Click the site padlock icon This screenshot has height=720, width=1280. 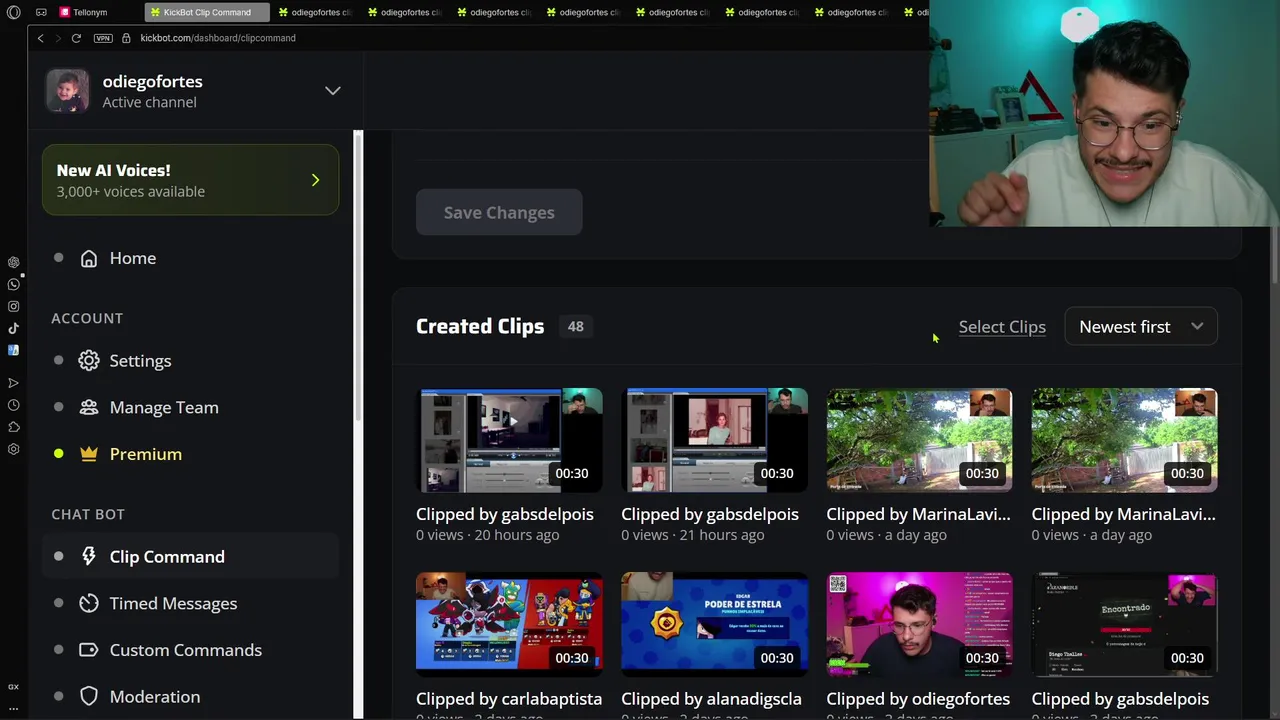(x=126, y=38)
